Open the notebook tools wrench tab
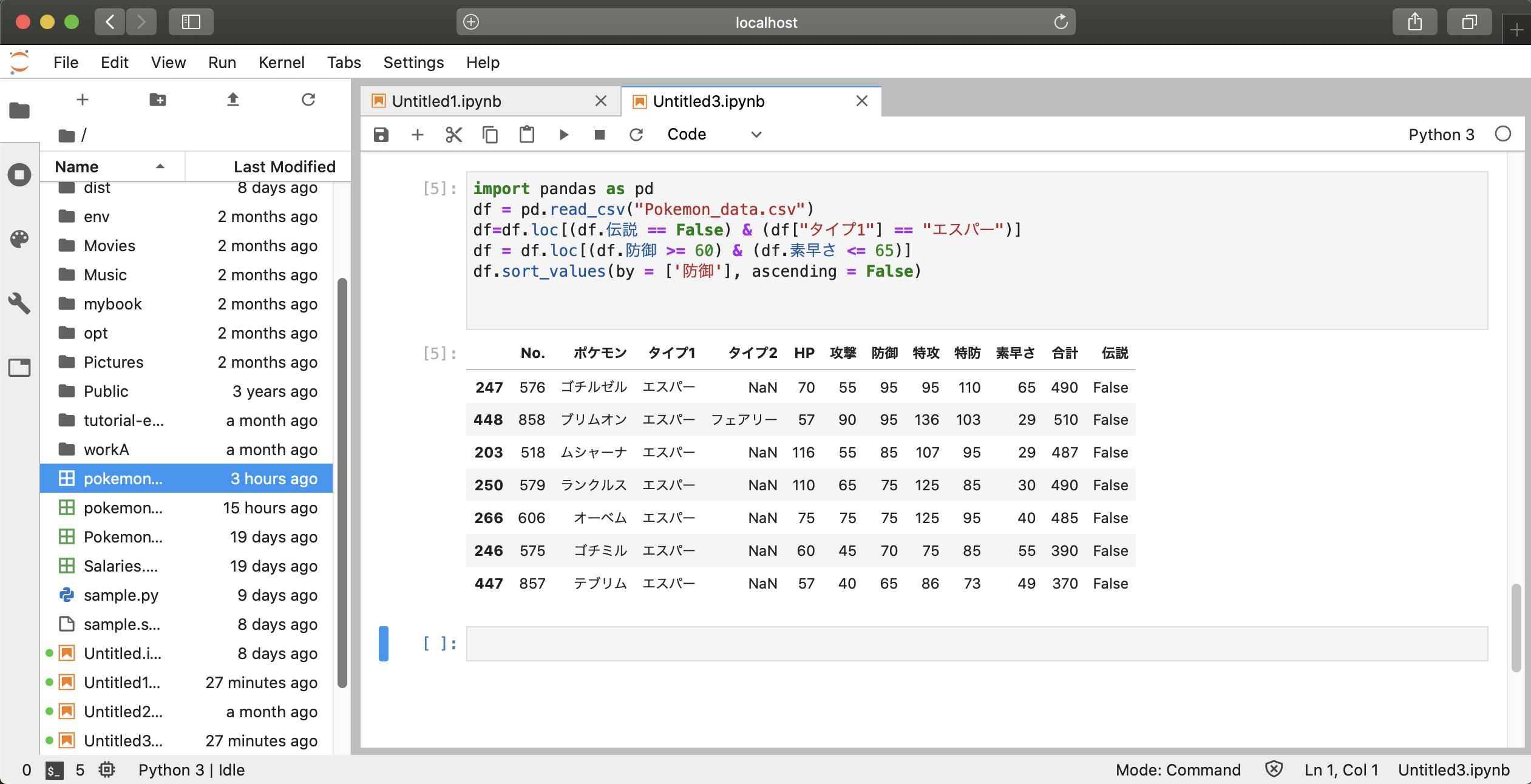1531x784 pixels. click(x=19, y=303)
